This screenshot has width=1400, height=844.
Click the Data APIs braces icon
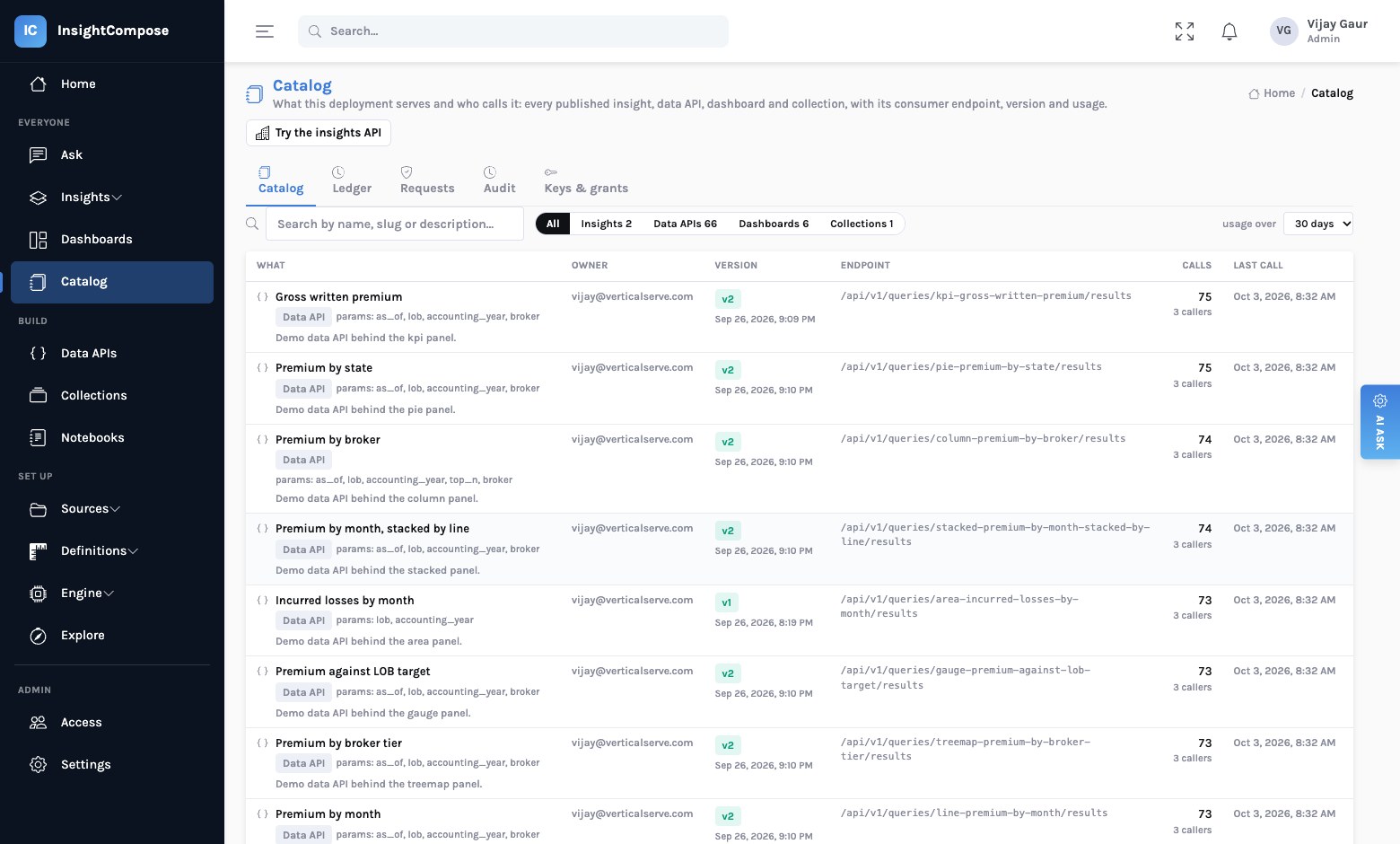tap(38, 353)
